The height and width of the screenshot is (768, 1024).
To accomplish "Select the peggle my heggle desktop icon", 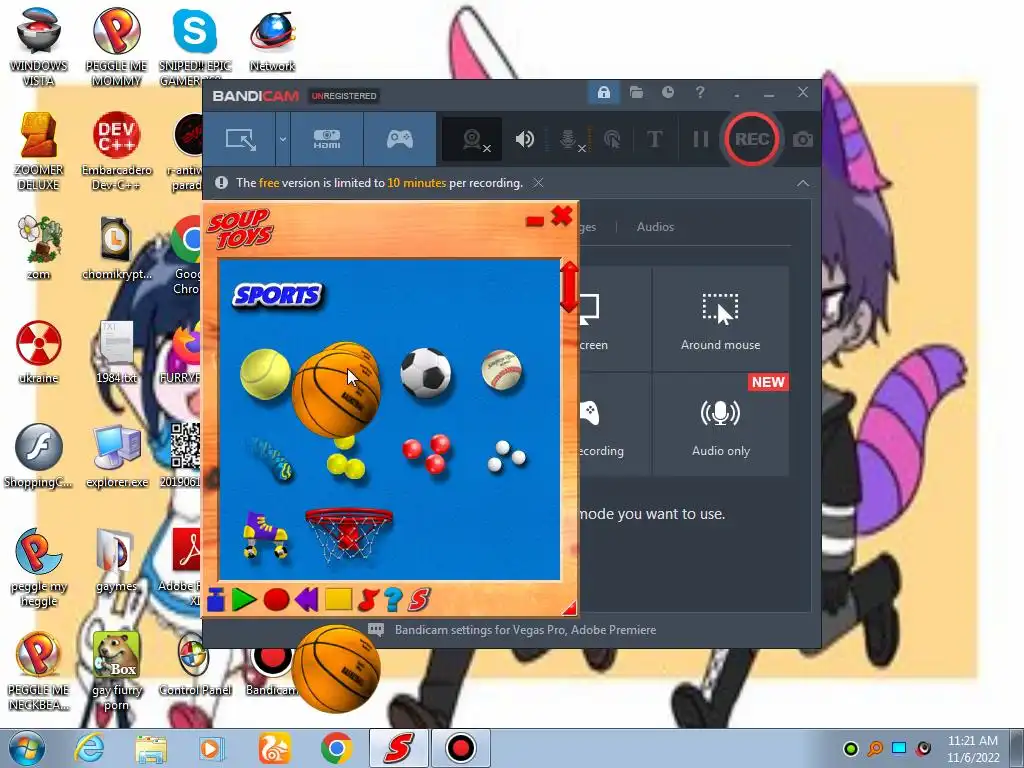I will point(39,567).
